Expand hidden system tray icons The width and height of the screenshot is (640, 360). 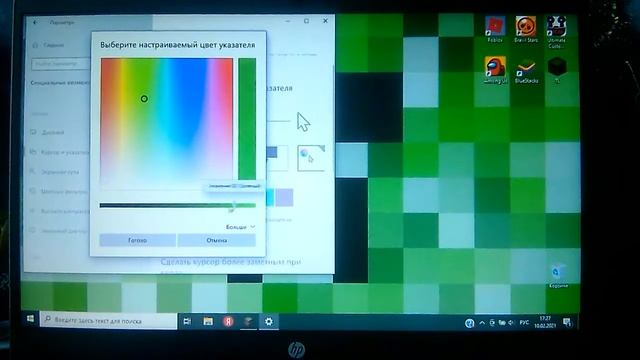click(482, 323)
